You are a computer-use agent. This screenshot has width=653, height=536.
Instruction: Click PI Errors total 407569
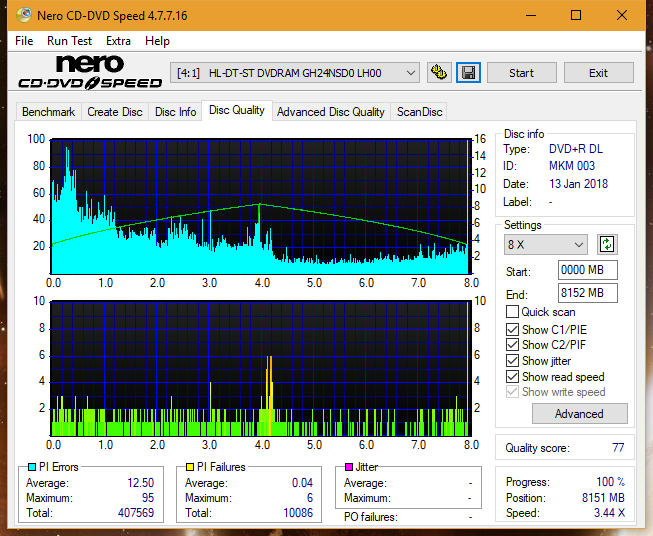coord(136,512)
